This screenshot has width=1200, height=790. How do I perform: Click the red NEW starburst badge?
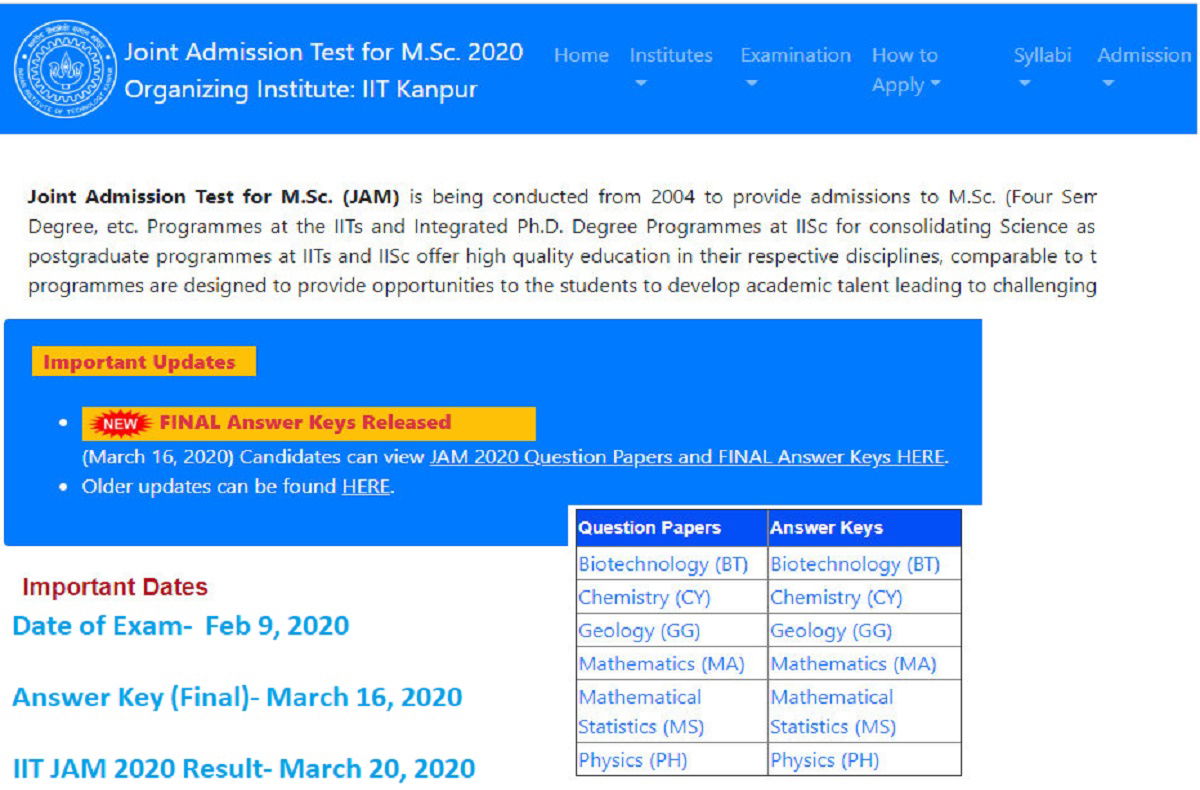(x=120, y=423)
